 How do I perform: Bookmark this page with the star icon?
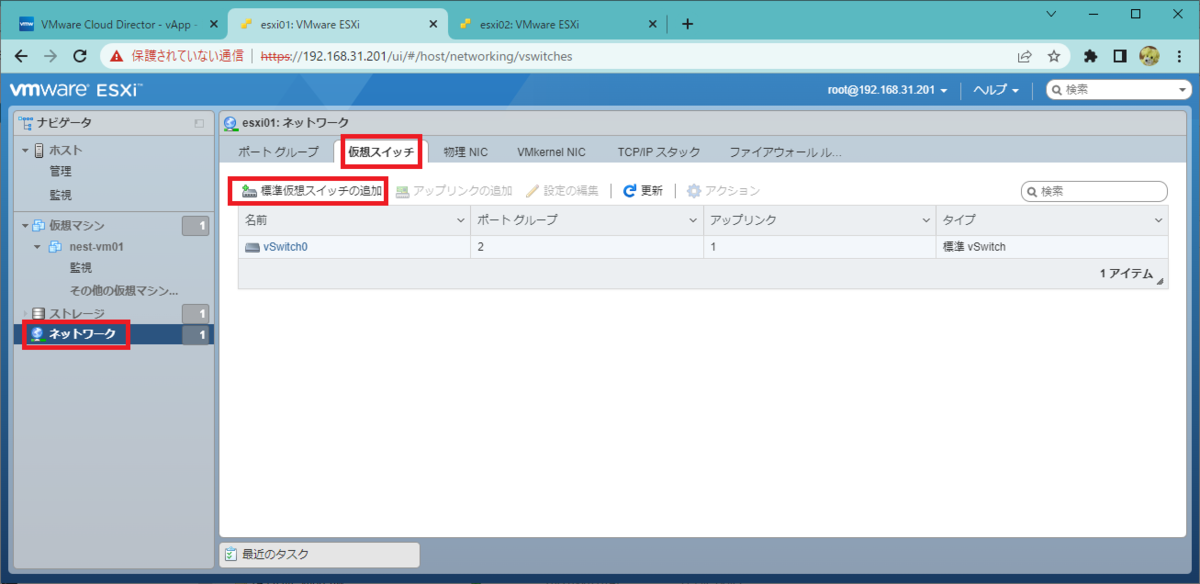(x=1053, y=56)
